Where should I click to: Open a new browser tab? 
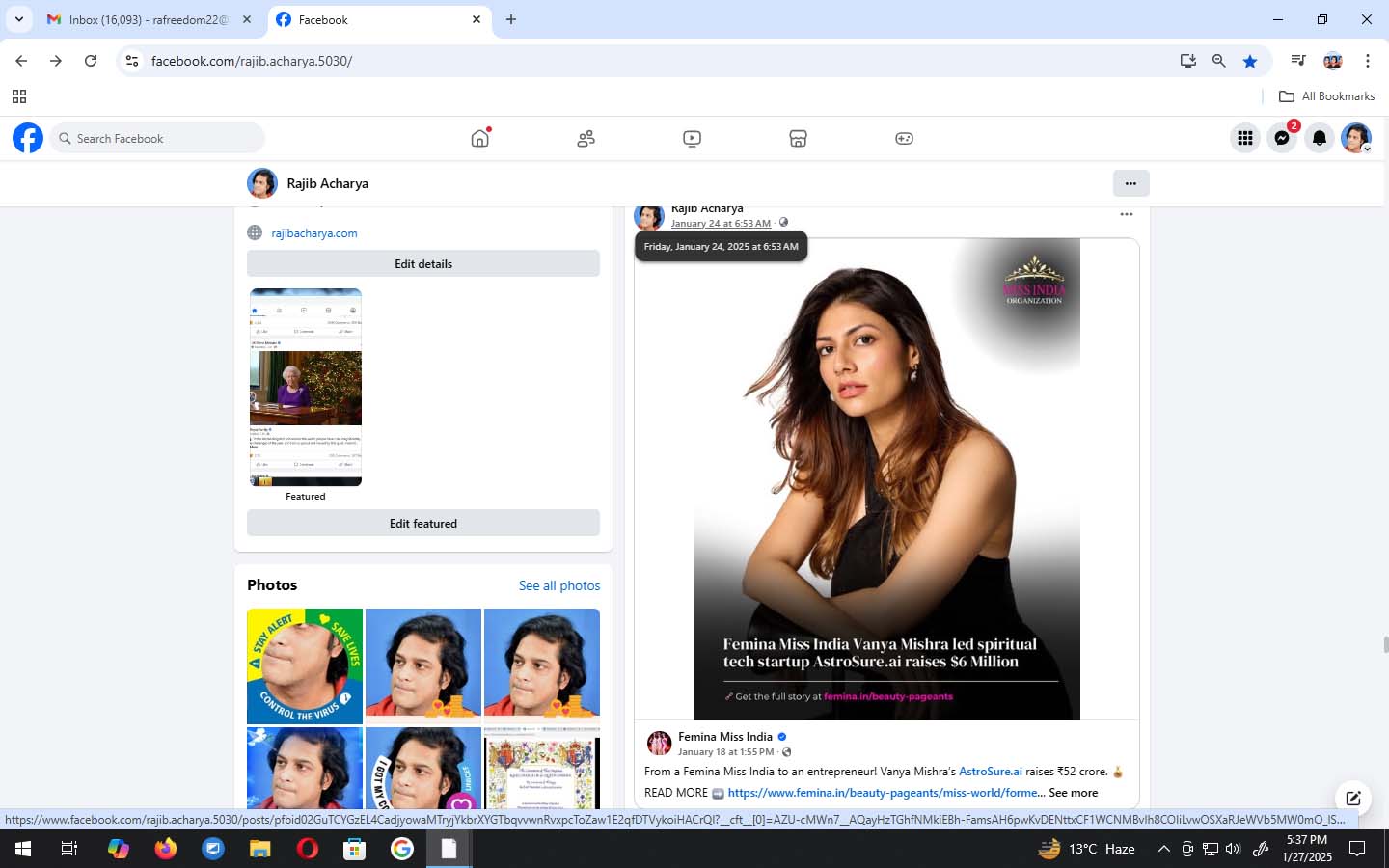click(511, 19)
